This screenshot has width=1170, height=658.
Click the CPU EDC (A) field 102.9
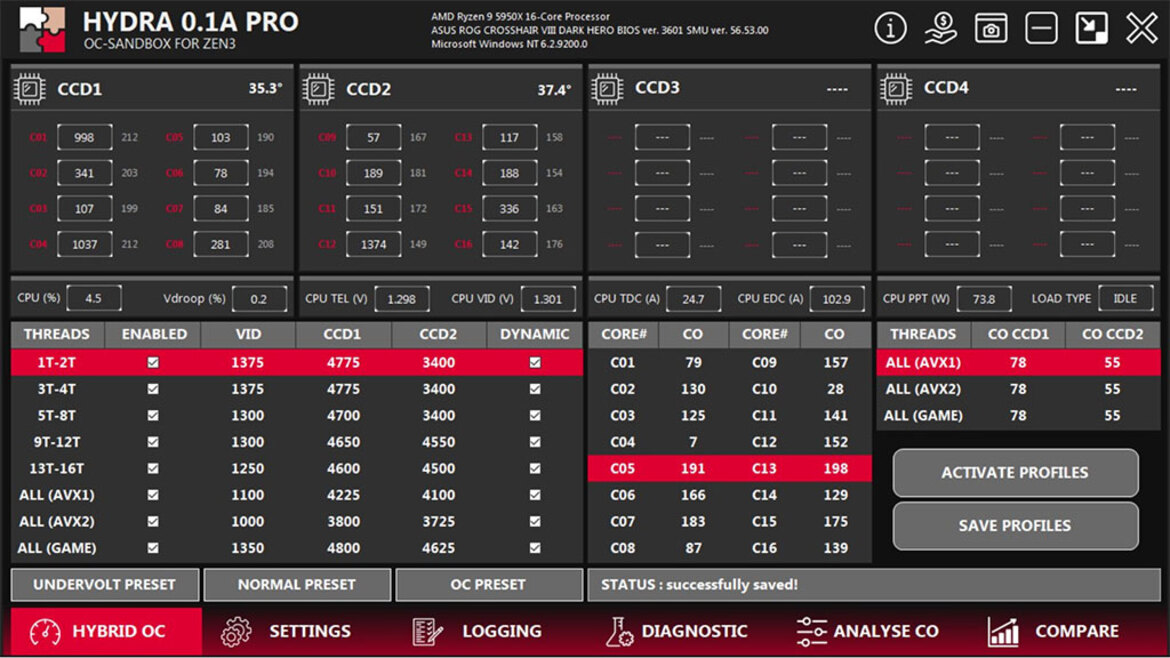click(x=836, y=299)
